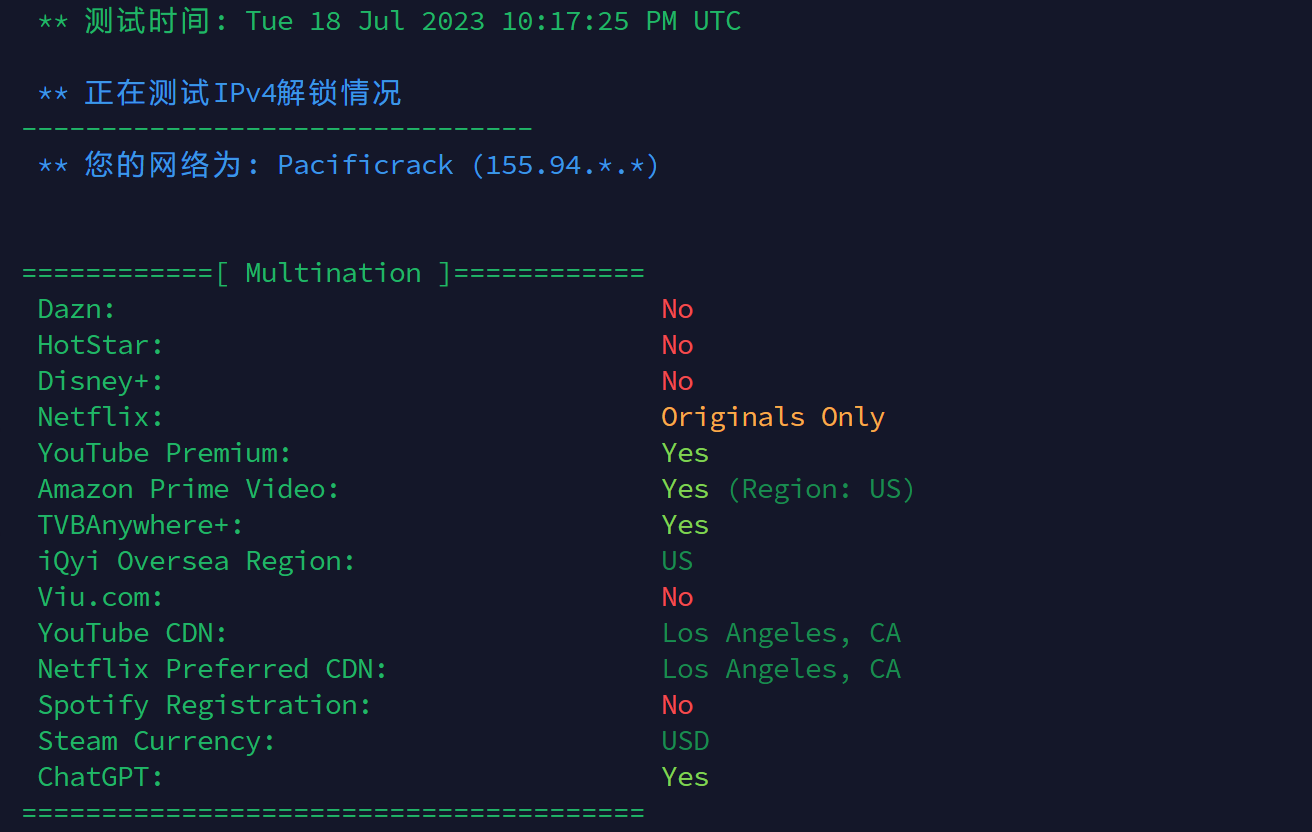
Task: Click the IPv4 unlock test heading
Action: tap(243, 93)
